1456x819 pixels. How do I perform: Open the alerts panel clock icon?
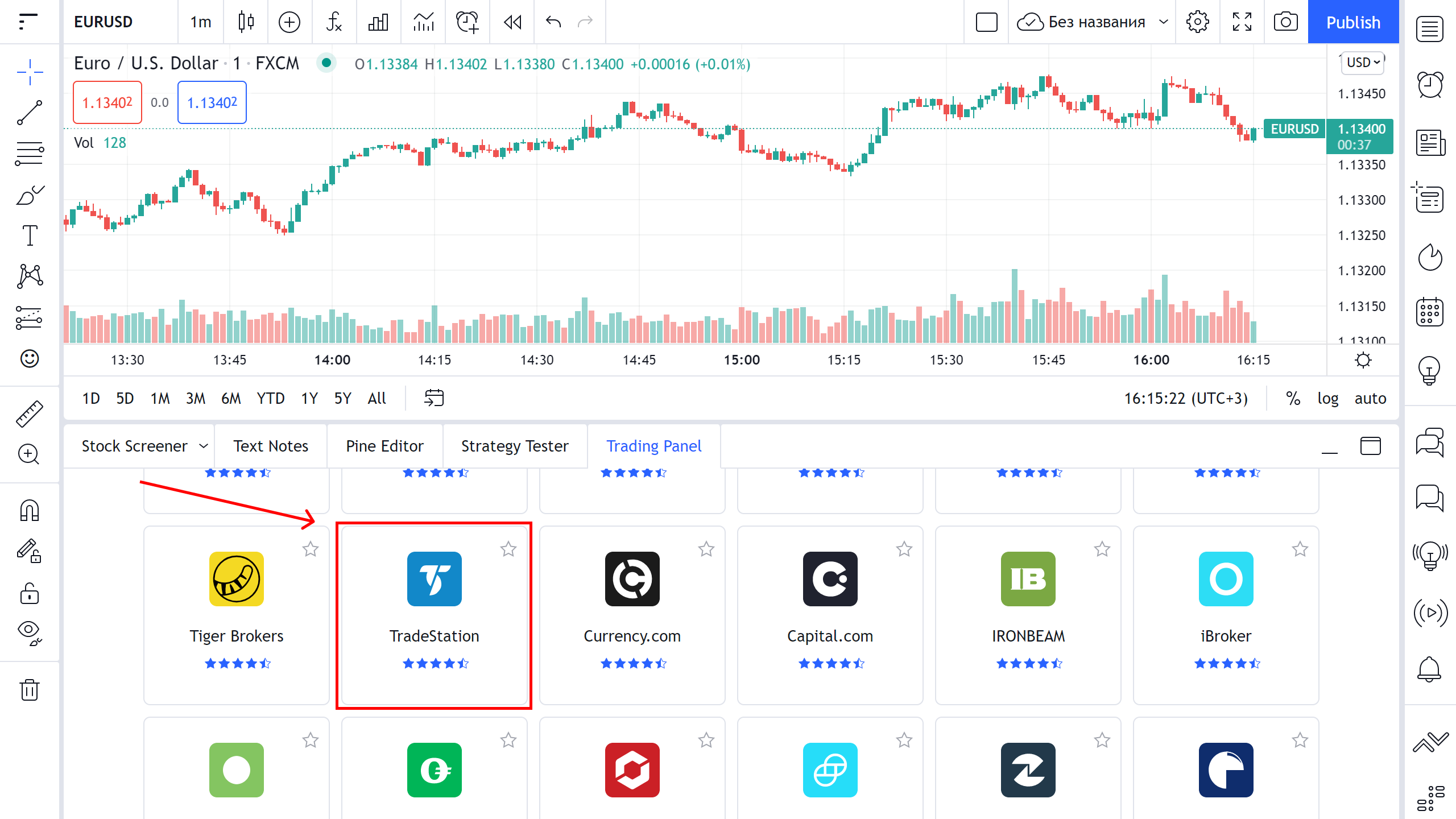tap(1430, 85)
